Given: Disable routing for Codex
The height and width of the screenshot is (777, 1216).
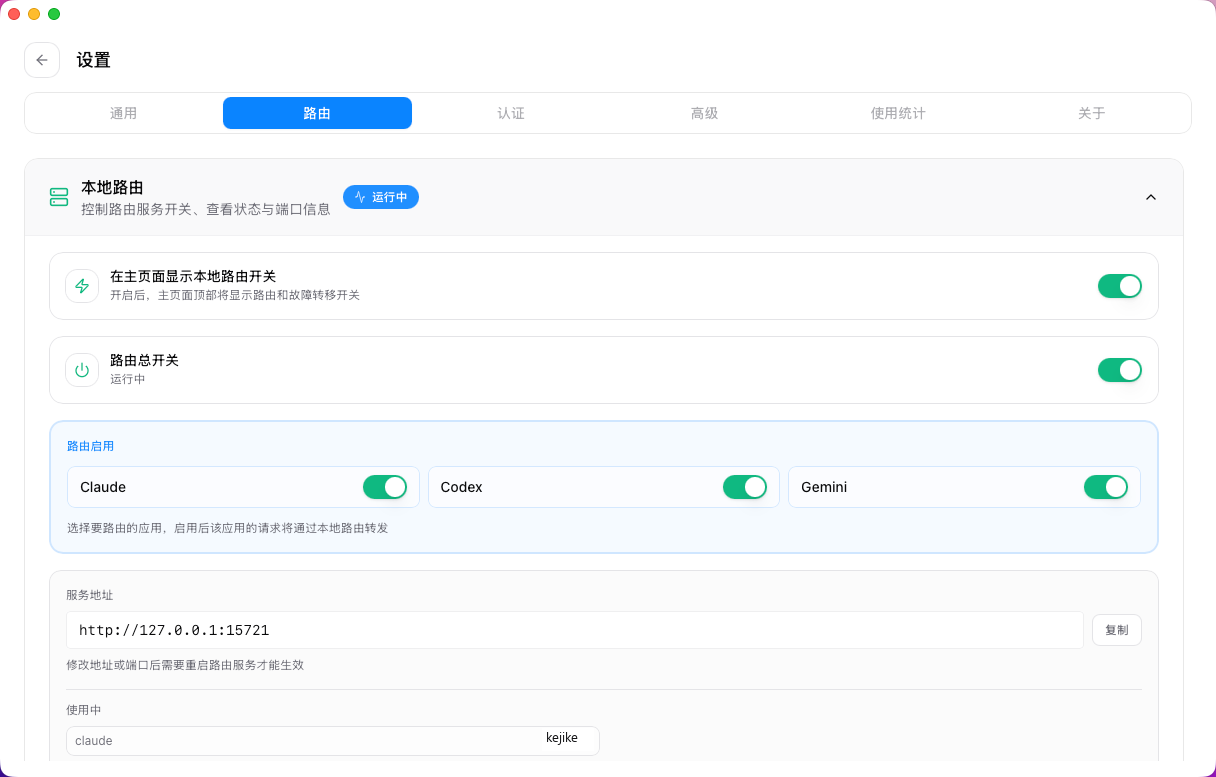Looking at the screenshot, I should [x=745, y=487].
